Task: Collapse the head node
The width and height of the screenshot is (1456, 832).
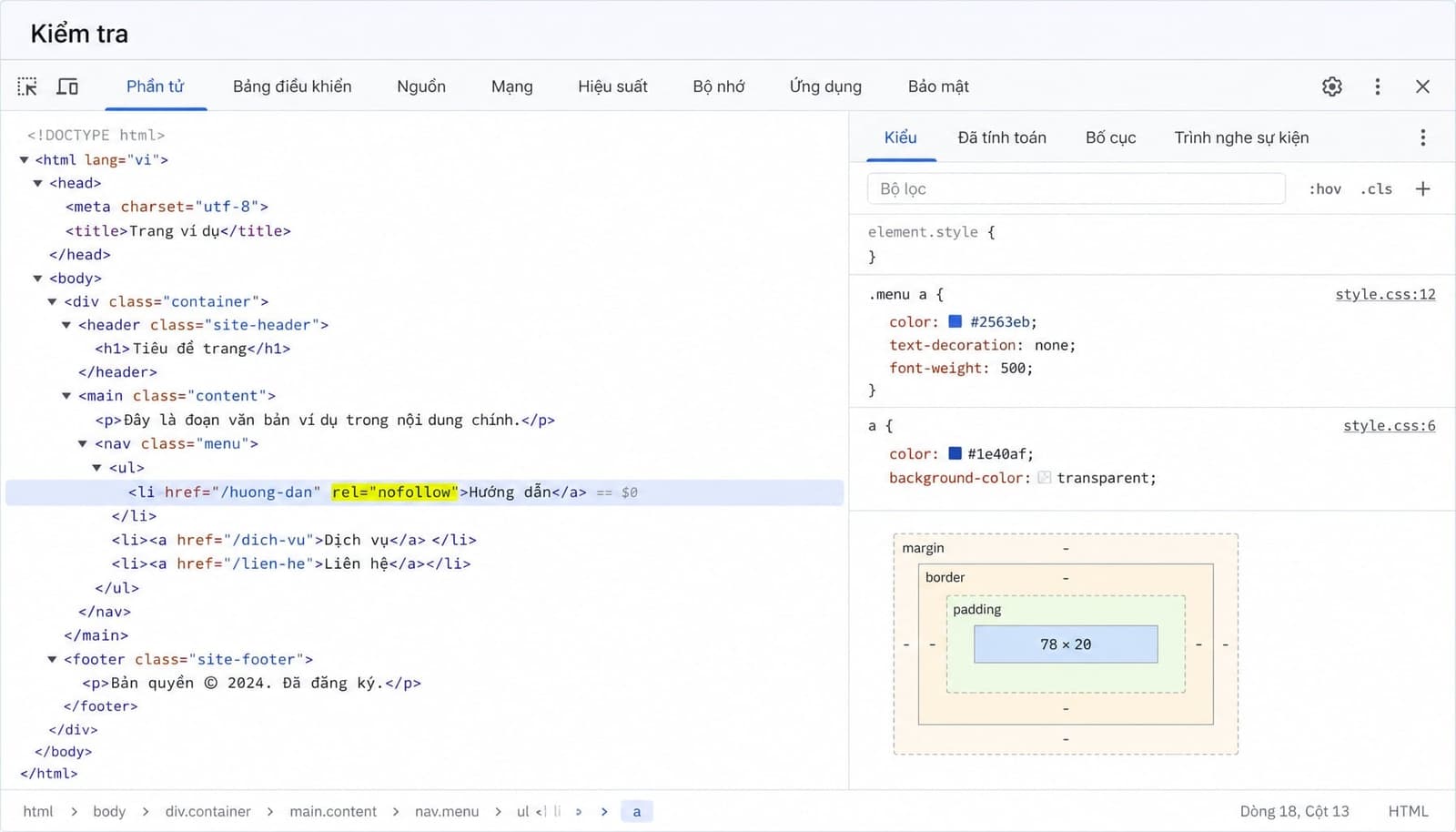Action: coord(38,183)
